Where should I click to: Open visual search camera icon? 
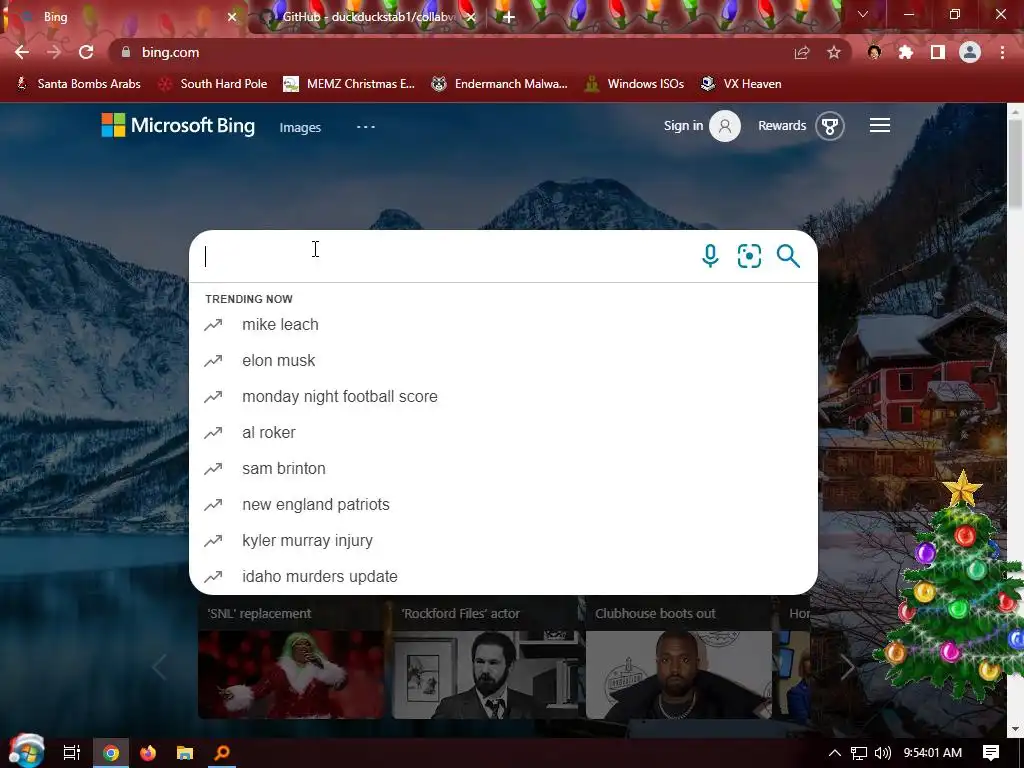click(749, 256)
